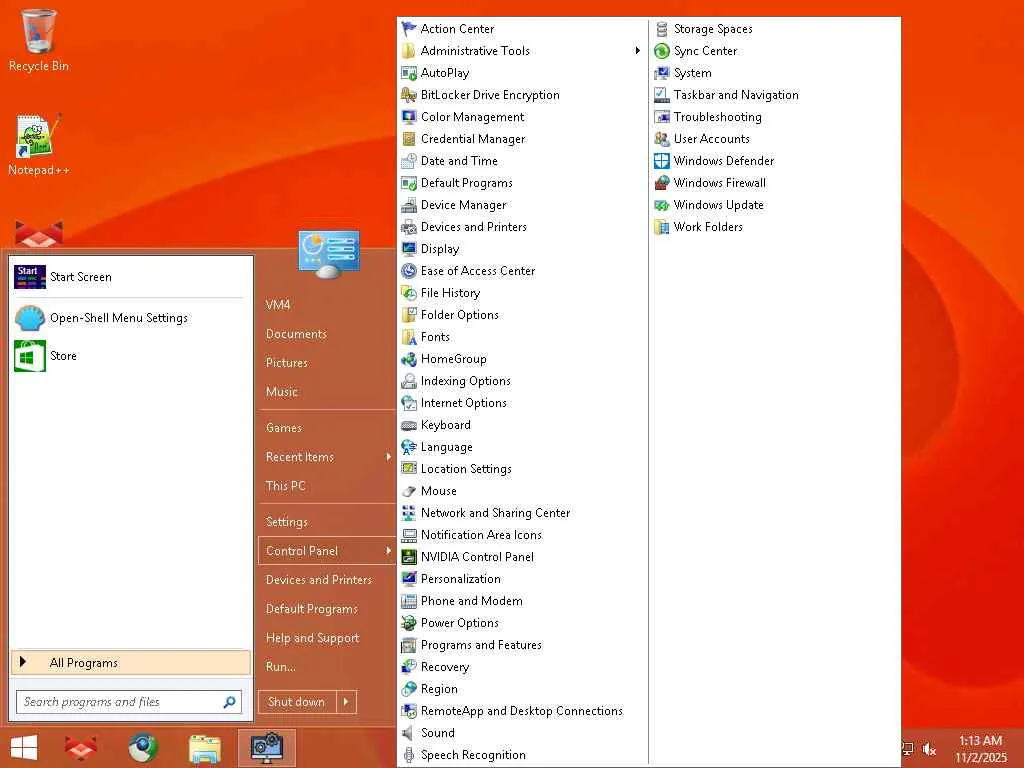Open shut down options arrow
Screen dimensions: 1024x768
tap(346, 702)
